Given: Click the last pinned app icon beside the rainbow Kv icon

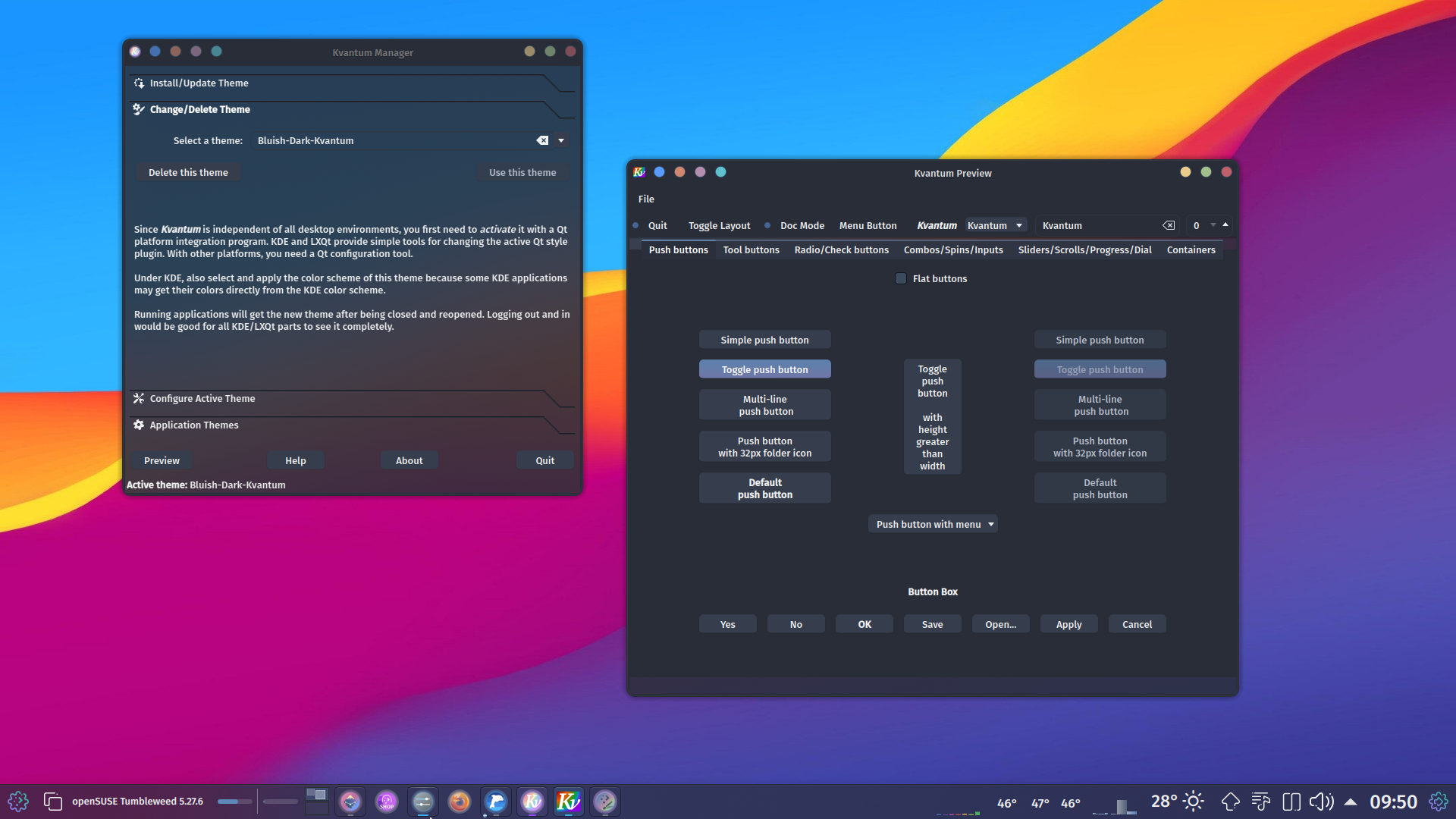Looking at the screenshot, I should coord(605,802).
